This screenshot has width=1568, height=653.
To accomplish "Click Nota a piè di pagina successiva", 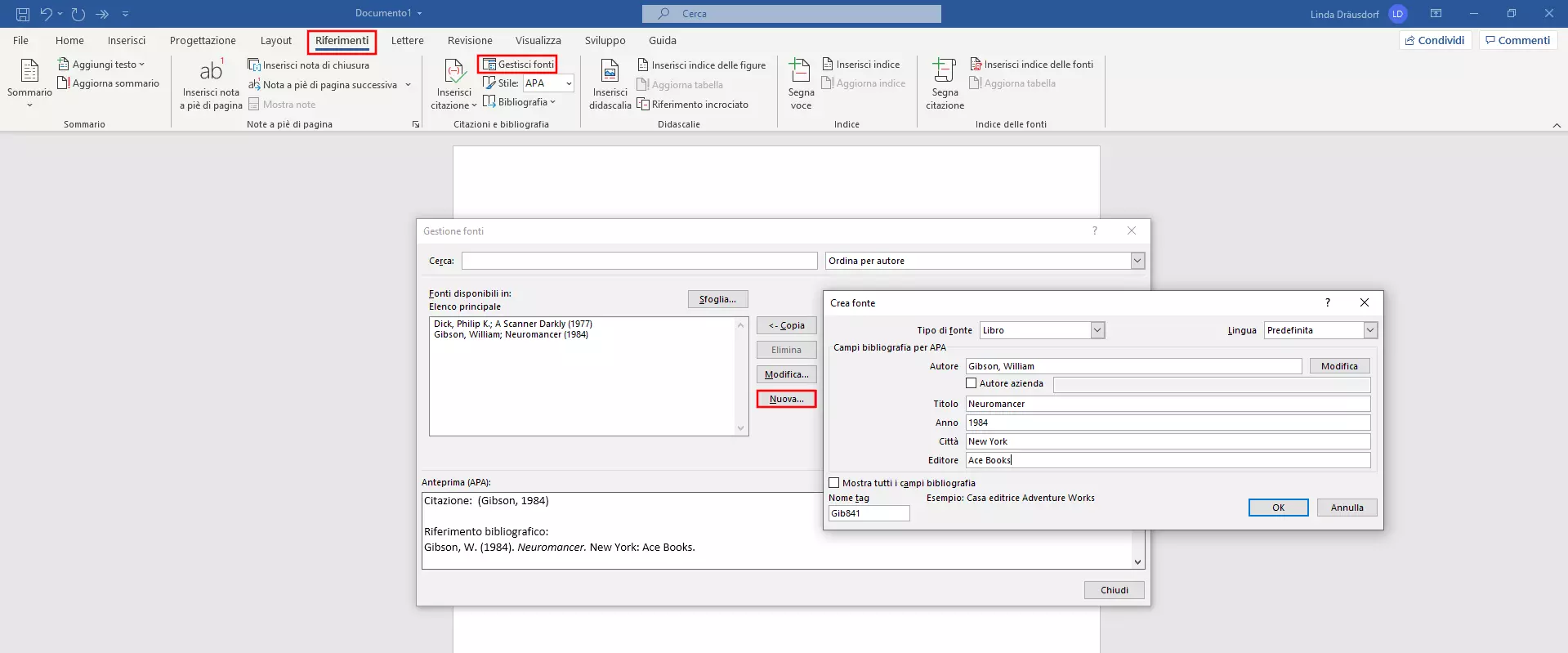I will coord(323,85).
